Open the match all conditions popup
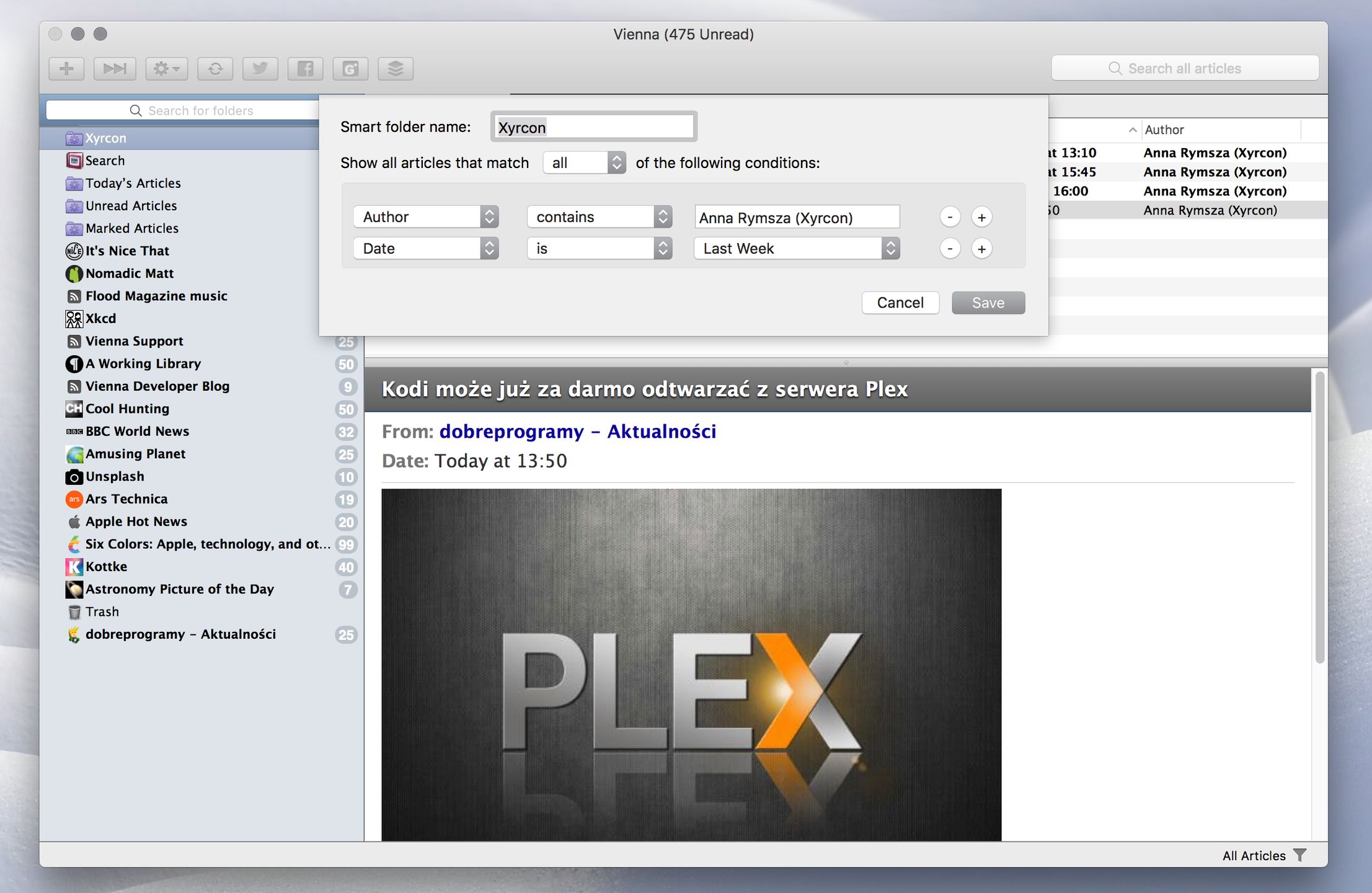Viewport: 1372px width, 893px height. (x=584, y=163)
